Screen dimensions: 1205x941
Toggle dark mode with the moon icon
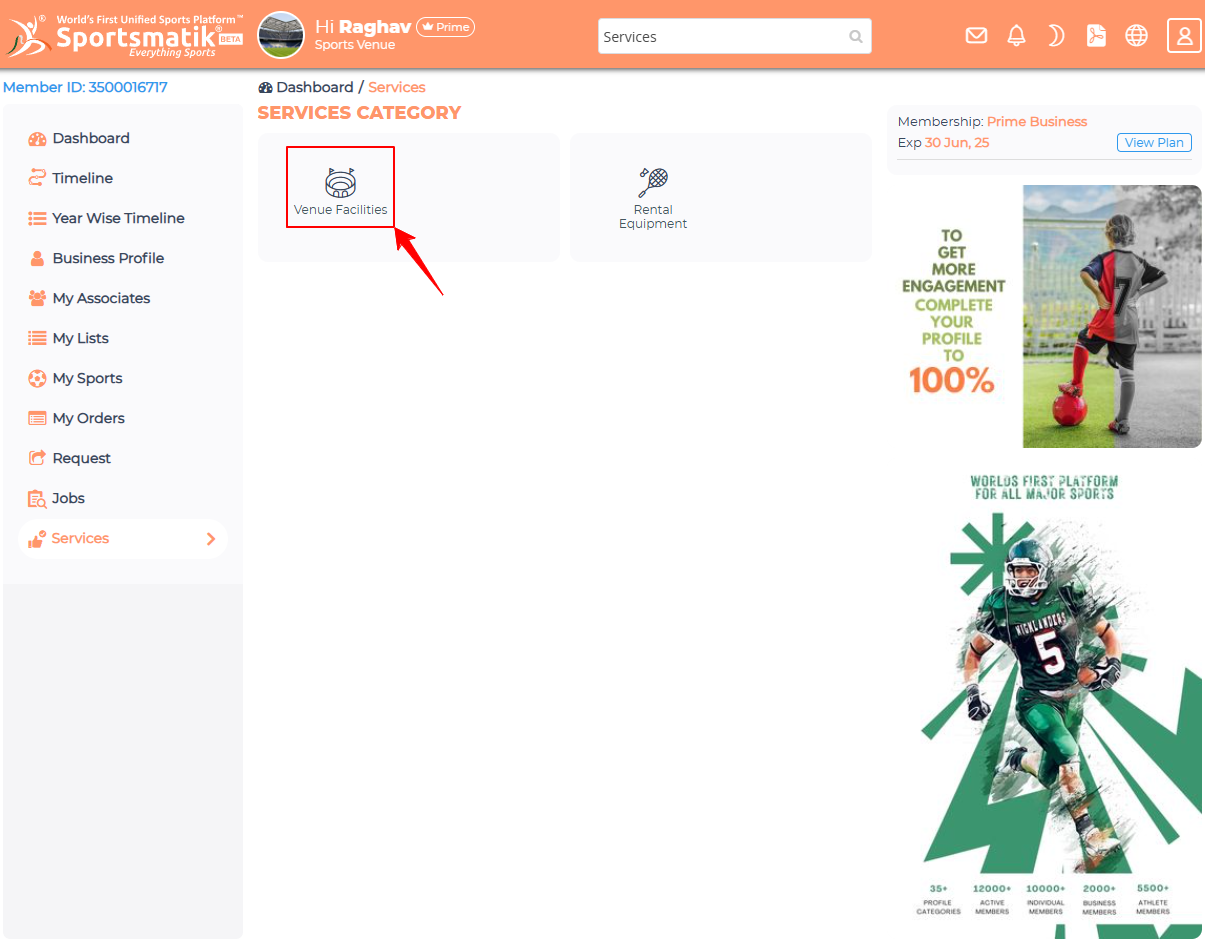[1056, 36]
